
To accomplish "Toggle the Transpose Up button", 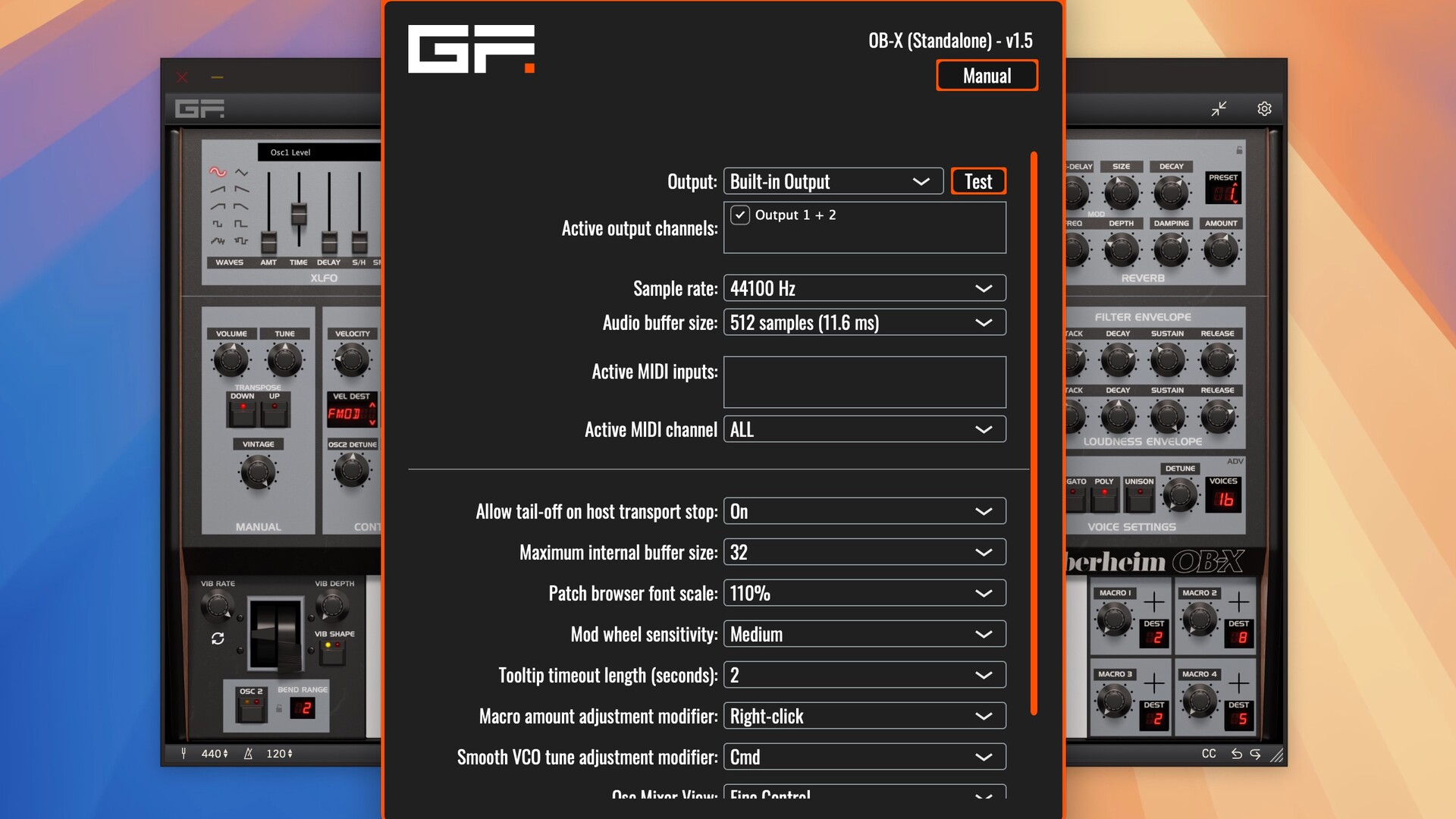I will 275,413.
